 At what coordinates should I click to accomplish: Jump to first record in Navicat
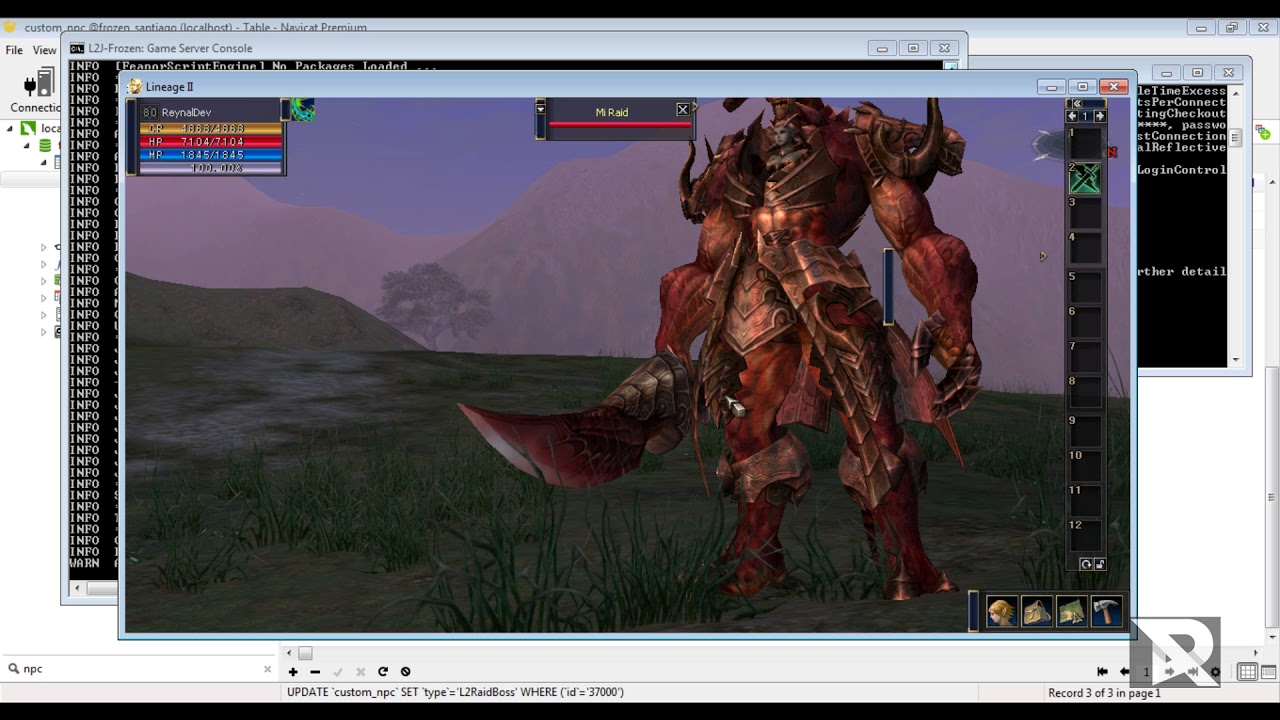click(x=1102, y=672)
